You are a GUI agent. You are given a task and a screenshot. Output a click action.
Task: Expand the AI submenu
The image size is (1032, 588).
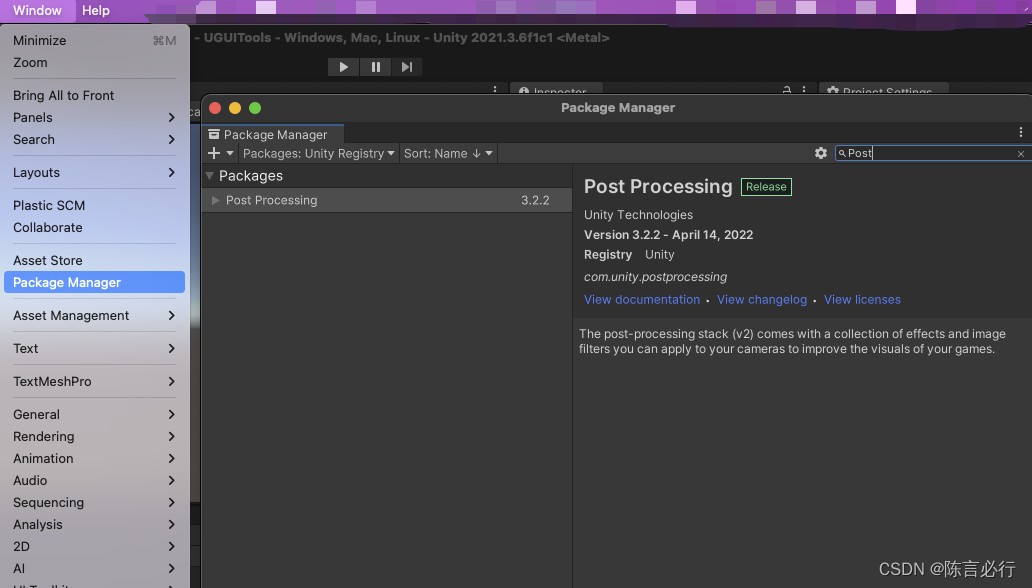(x=95, y=568)
